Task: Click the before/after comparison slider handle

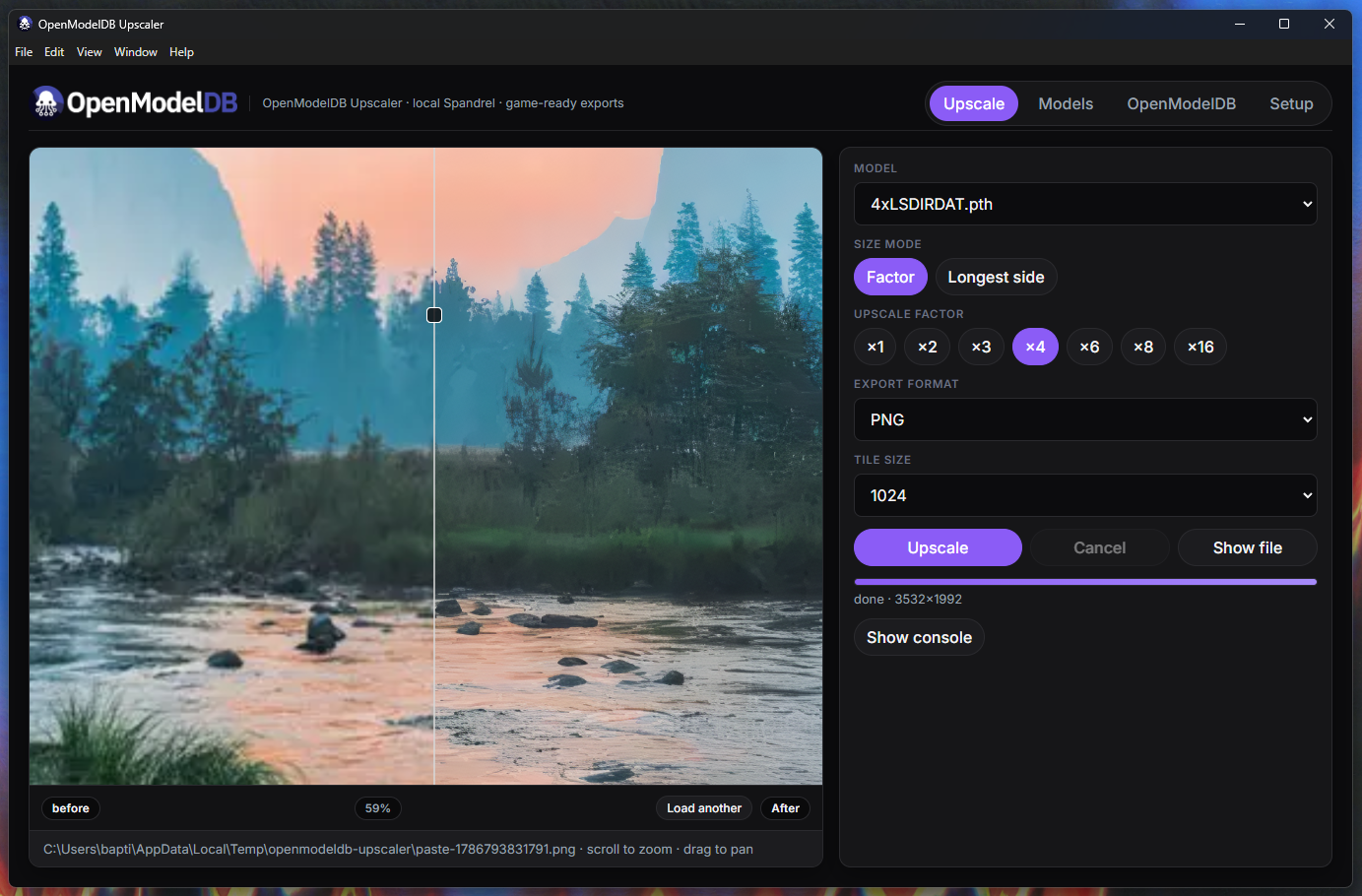Action: click(x=434, y=315)
